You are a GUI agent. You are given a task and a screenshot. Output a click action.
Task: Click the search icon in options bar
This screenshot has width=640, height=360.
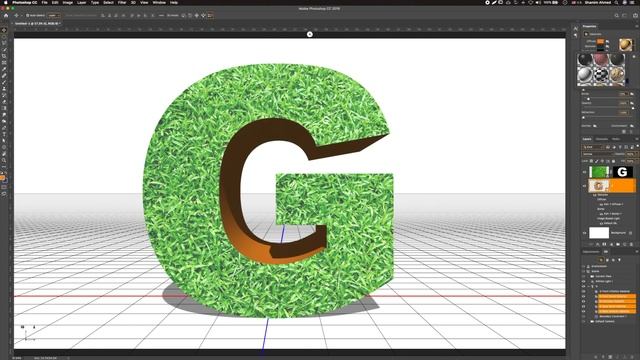[616, 16]
